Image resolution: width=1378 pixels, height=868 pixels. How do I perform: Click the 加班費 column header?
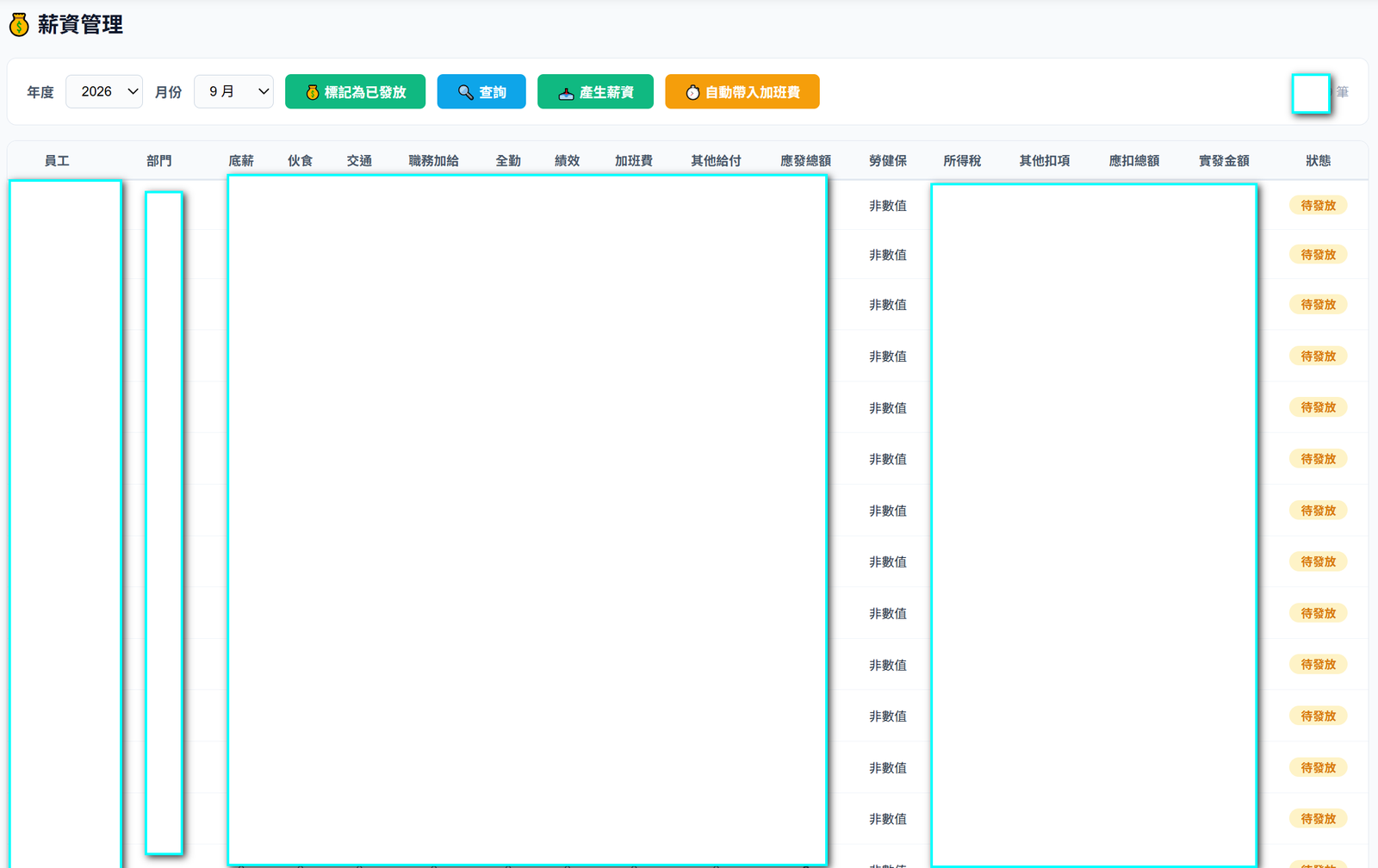[x=634, y=161]
